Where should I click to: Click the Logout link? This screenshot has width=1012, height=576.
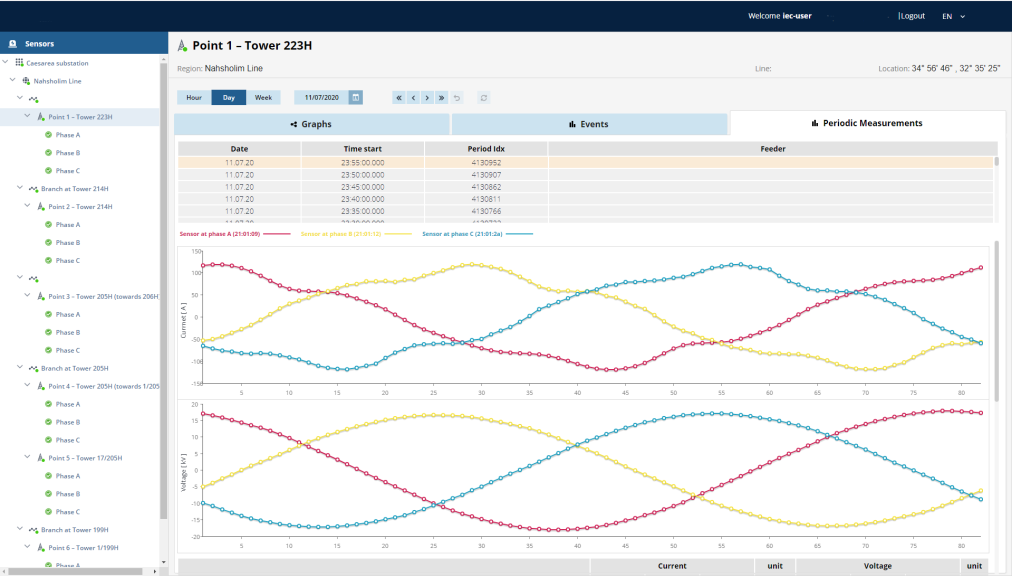click(x=912, y=16)
